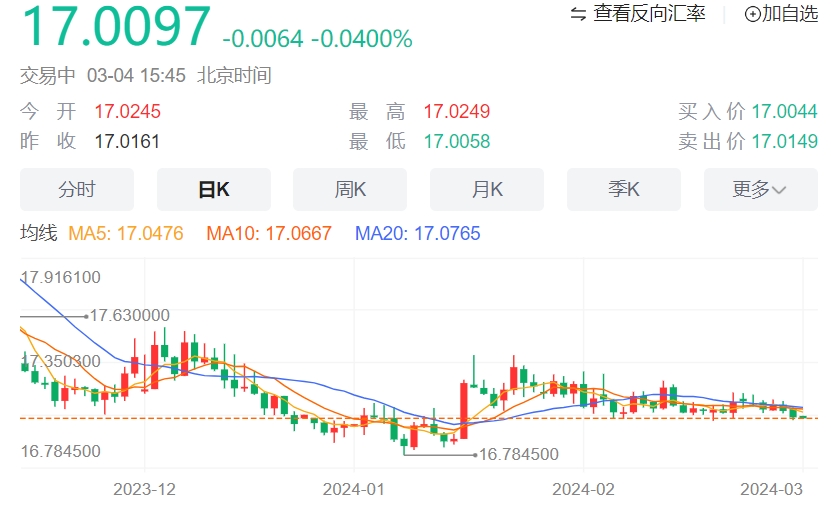Expand the 更多 dropdown

tap(761, 189)
